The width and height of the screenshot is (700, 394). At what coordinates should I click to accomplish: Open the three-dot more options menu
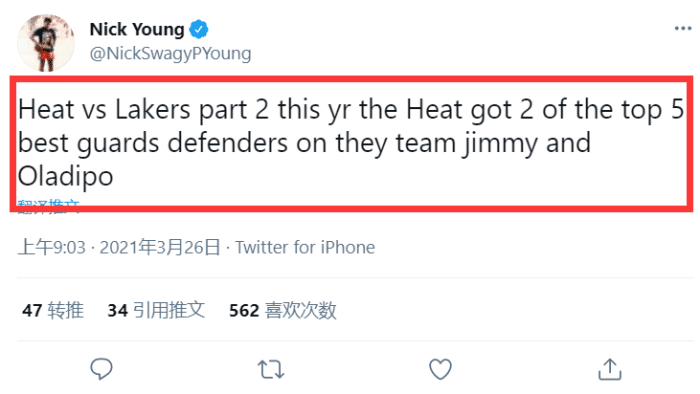pyautogui.click(x=683, y=29)
